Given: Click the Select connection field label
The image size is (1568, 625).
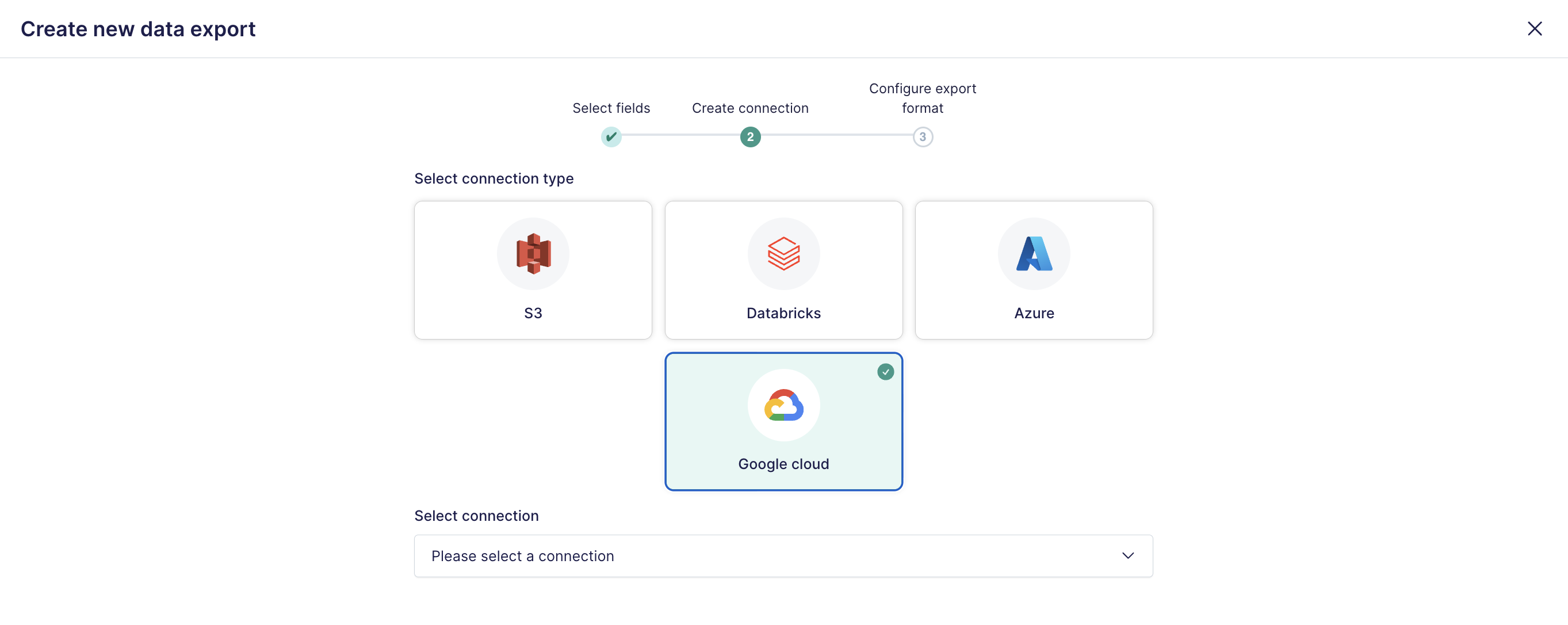Looking at the screenshot, I should click(476, 516).
